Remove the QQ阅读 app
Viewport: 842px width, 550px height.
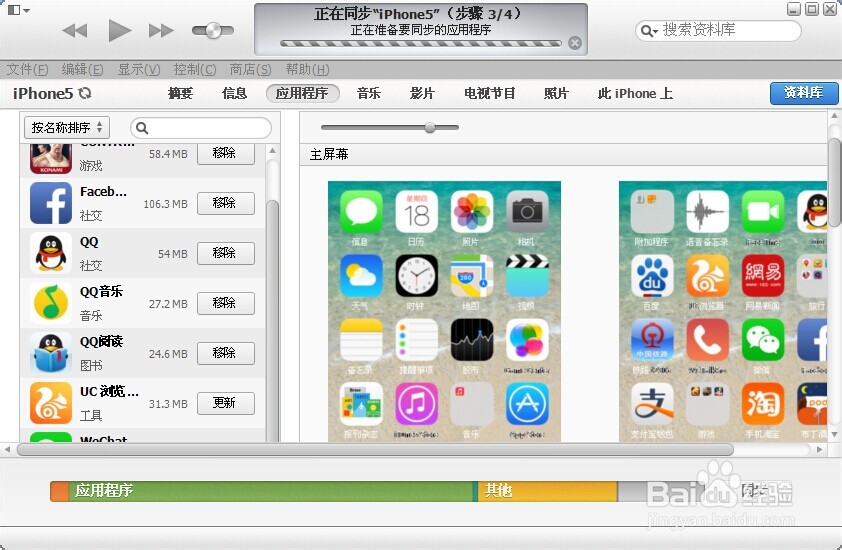[226, 353]
